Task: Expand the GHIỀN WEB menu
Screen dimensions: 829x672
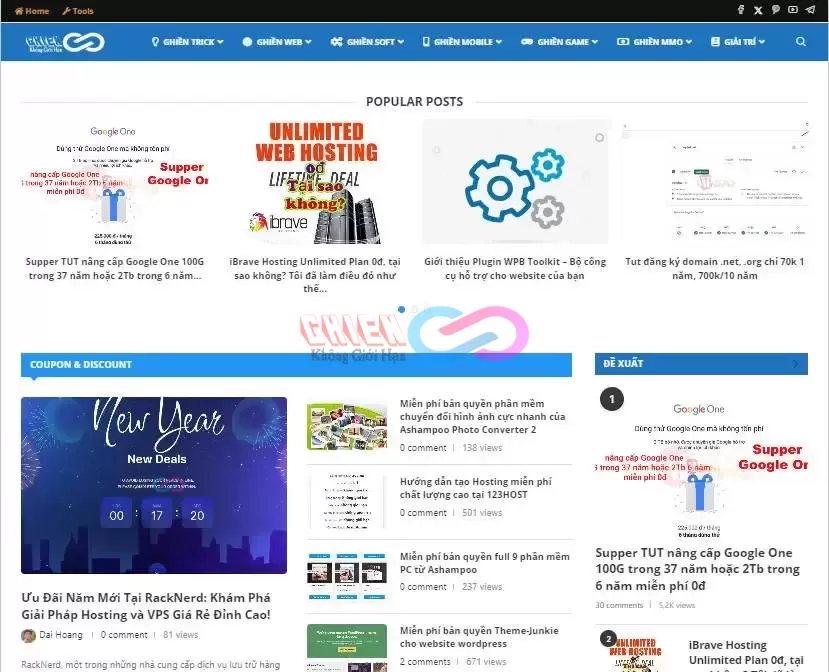Action: click(277, 42)
